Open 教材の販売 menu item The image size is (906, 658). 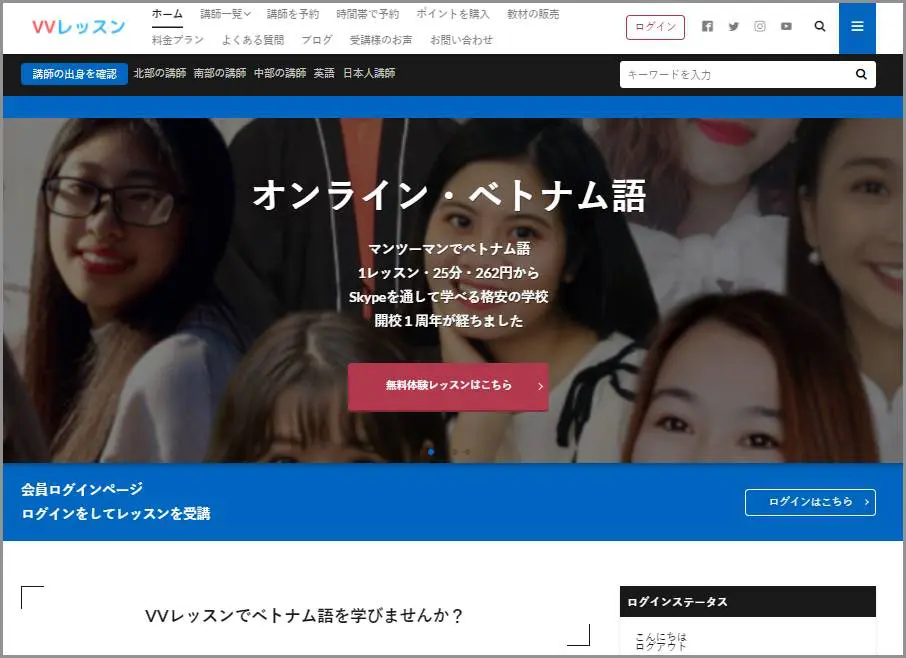(533, 14)
